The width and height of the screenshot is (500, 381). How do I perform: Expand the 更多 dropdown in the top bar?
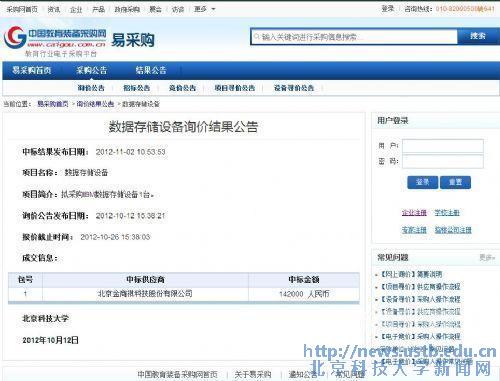click(x=204, y=9)
